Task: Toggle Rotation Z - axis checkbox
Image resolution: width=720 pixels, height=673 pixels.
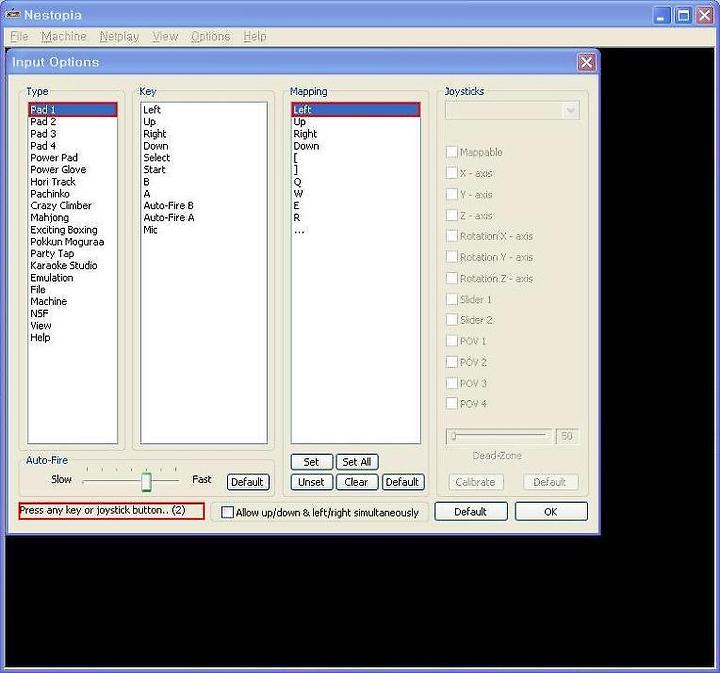Action: click(452, 278)
